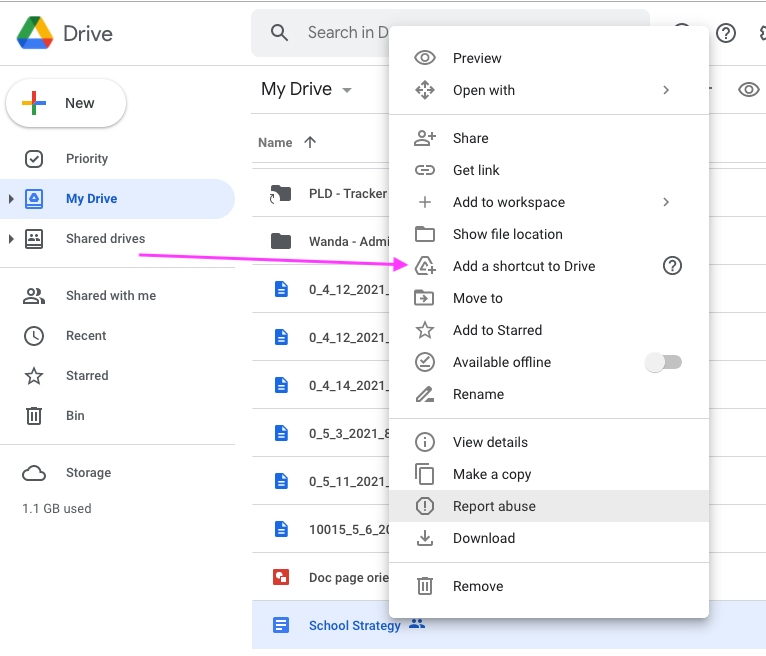
Task: Expand the Open with submenu chevron
Action: [x=666, y=90]
